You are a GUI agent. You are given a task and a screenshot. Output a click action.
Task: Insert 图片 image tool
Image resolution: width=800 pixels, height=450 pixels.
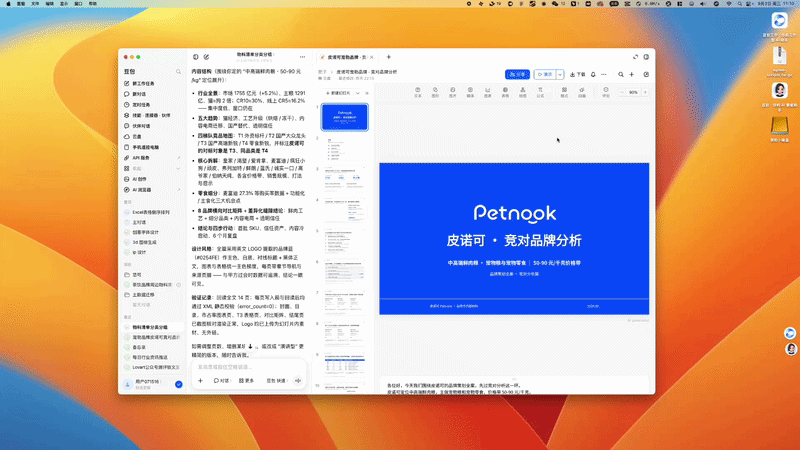tap(453, 92)
